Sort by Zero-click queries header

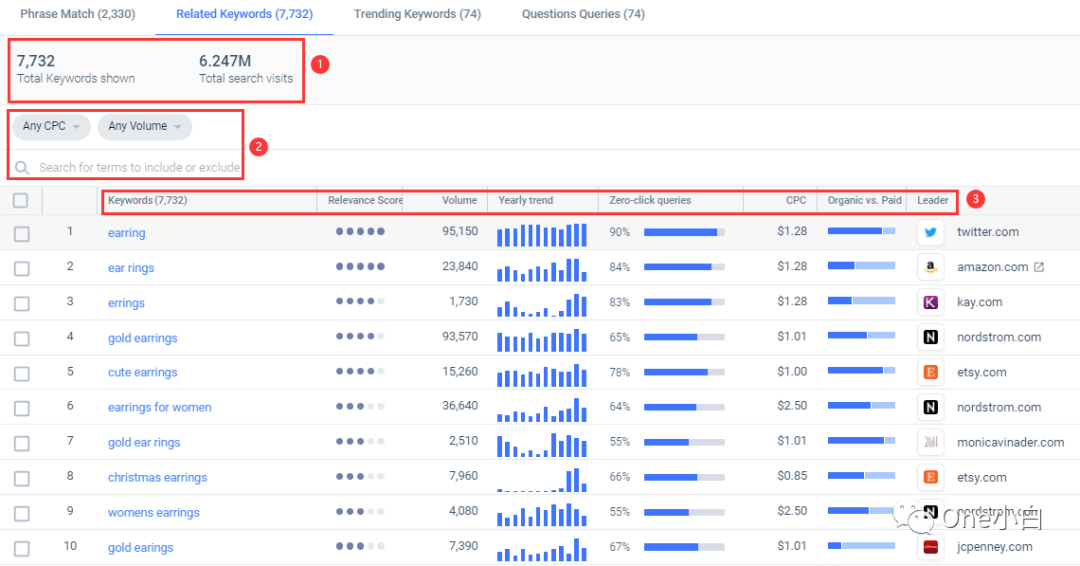pos(650,200)
